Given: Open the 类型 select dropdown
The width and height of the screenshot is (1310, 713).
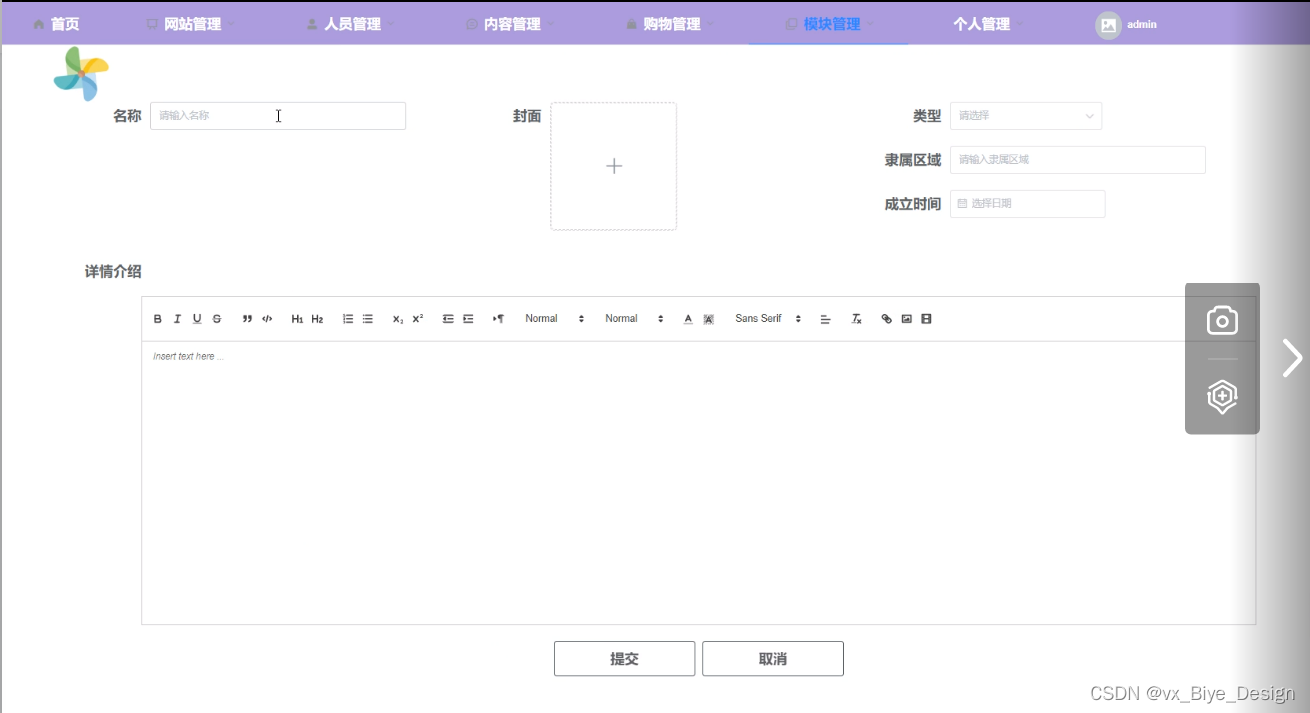Looking at the screenshot, I should pos(1026,116).
